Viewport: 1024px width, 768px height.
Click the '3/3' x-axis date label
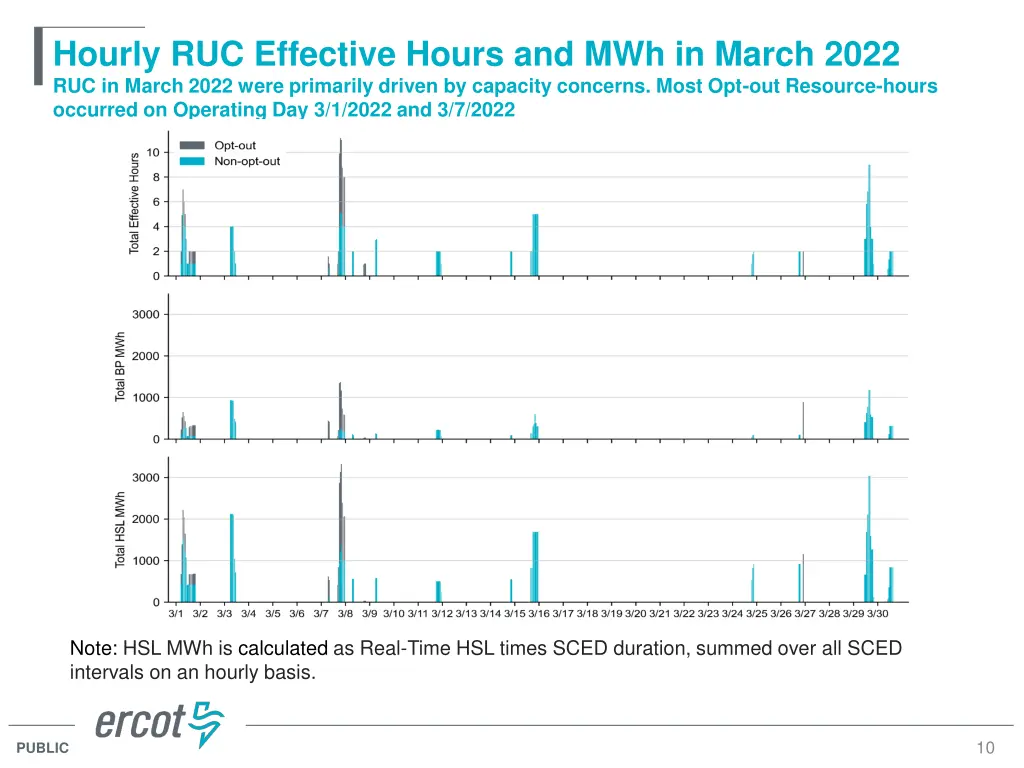(x=224, y=614)
